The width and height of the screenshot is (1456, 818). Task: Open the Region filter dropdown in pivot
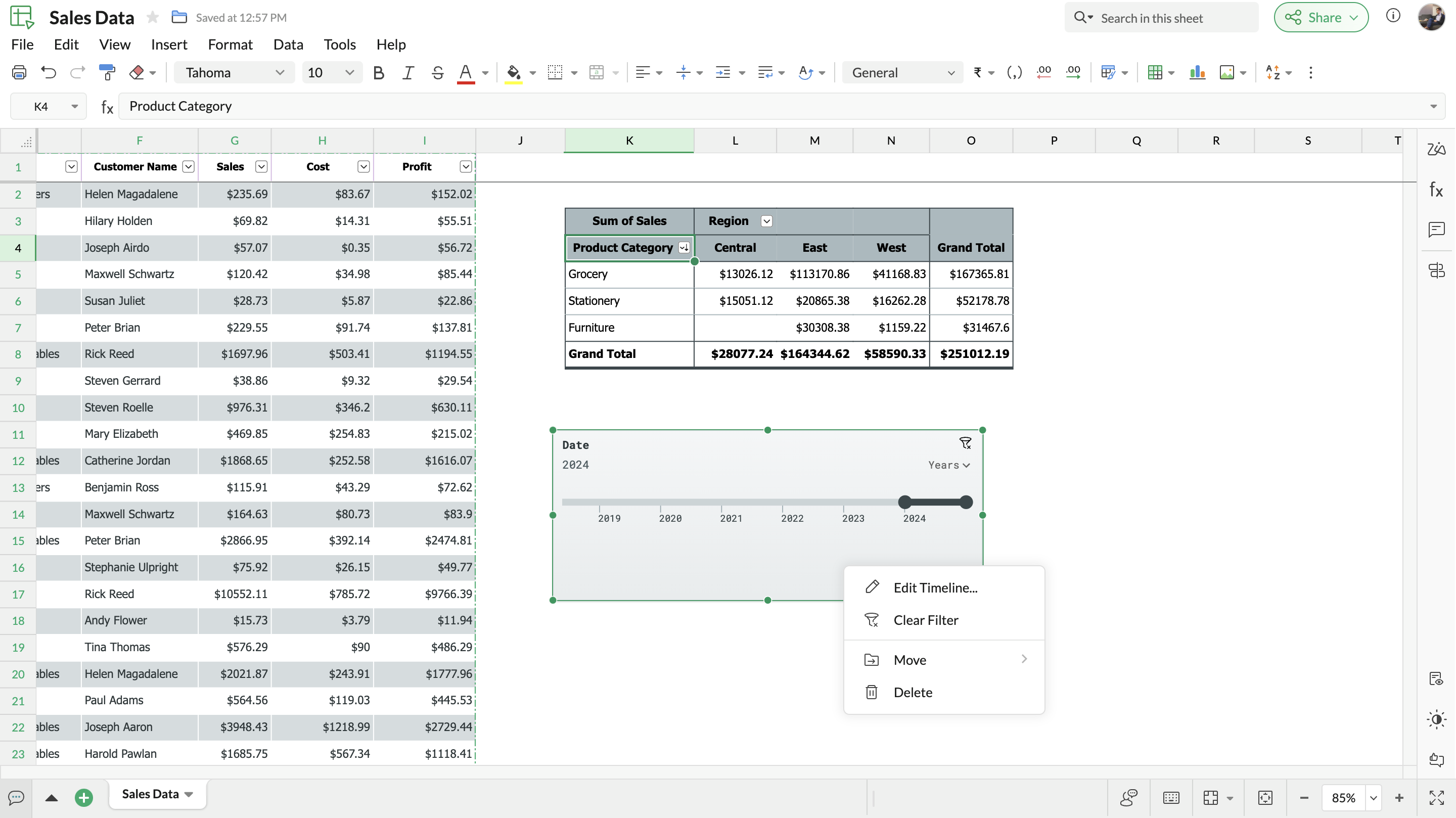click(x=766, y=221)
